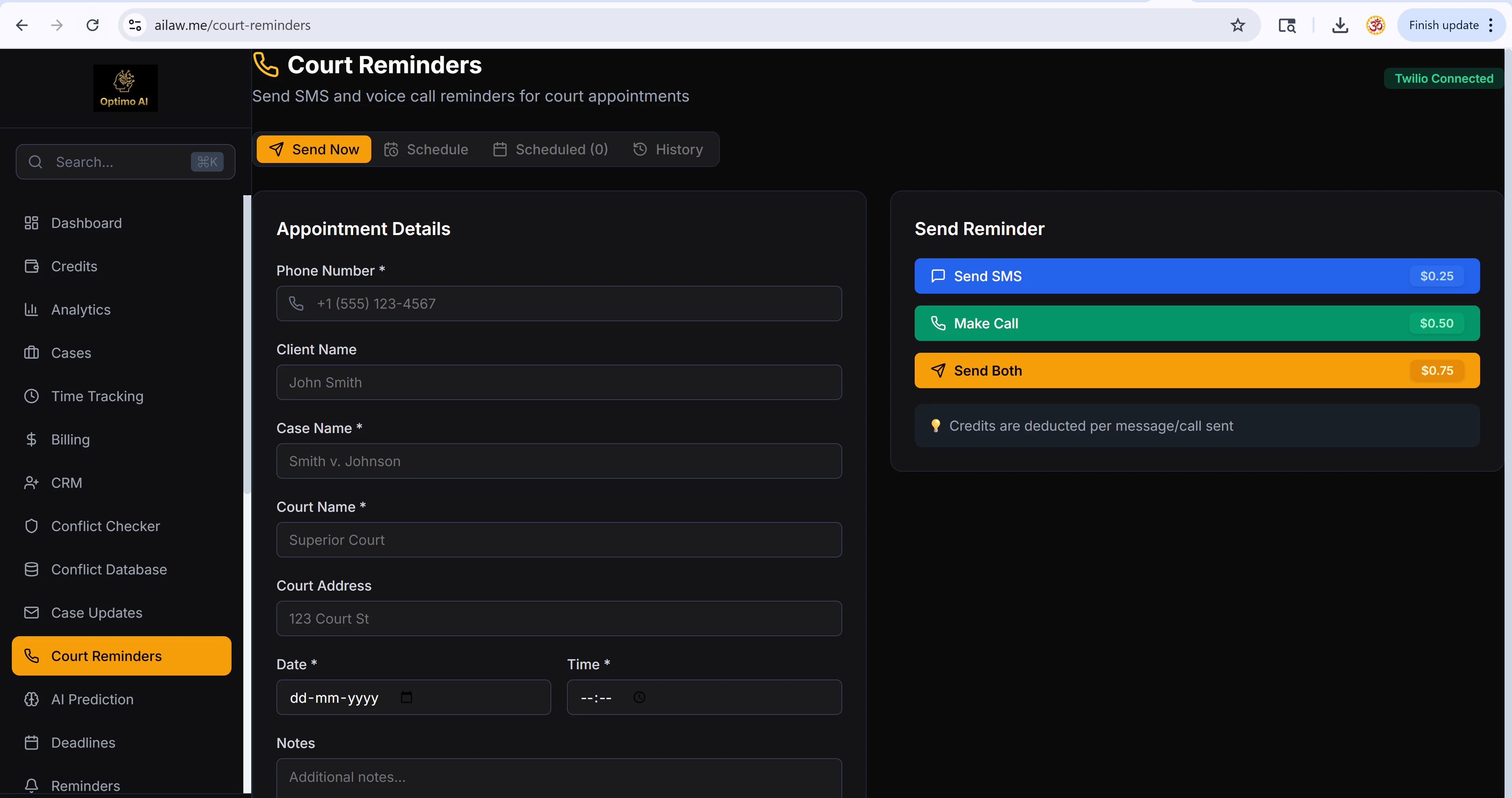Click the Make Call button

[x=1196, y=323]
